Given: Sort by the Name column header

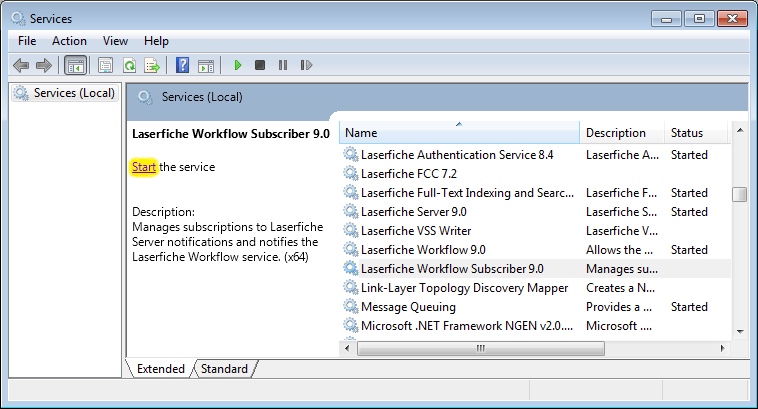Looking at the screenshot, I should [x=459, y=133].
